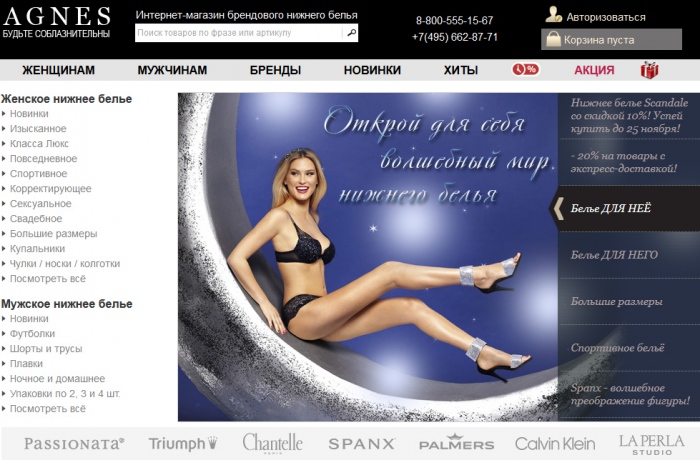The height and width of the screenshot is (460, 700).
Task: Open the Triumph brand logo
Action: pos(183,443)
